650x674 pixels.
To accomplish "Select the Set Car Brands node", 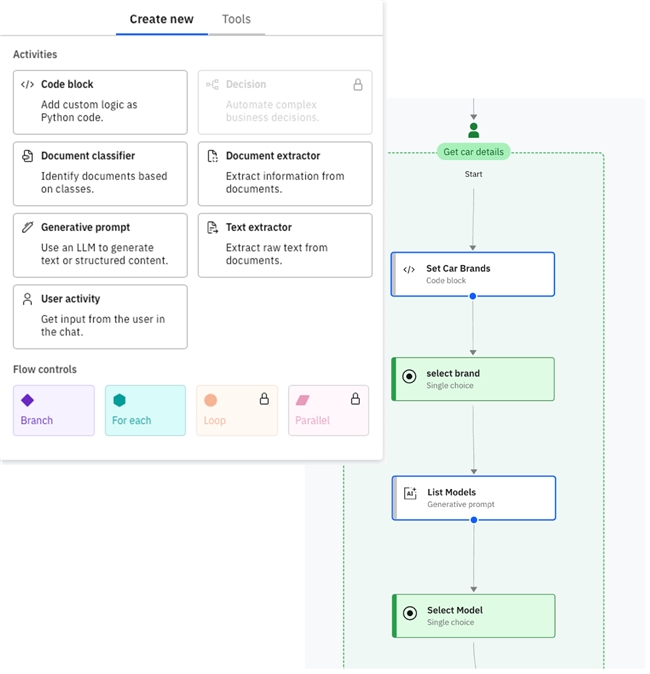I will coord(473,274).
